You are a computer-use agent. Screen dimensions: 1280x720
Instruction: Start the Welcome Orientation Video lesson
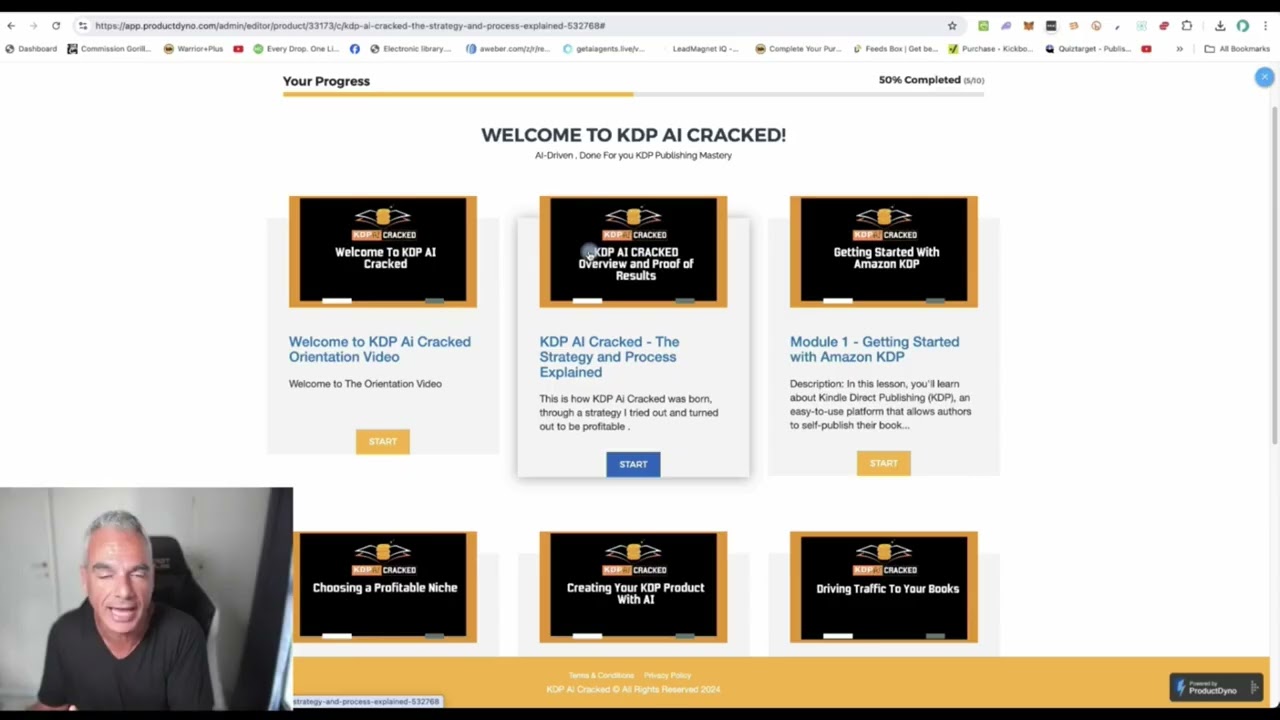tap(383, 441)
